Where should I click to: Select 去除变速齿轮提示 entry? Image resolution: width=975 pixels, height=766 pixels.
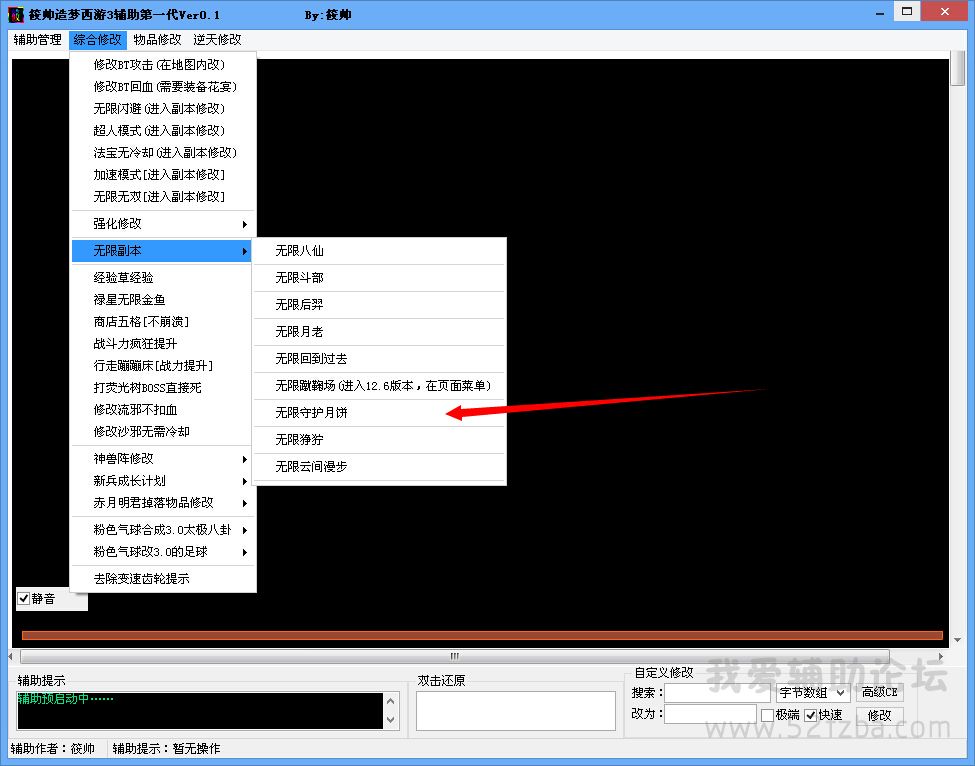point(163,579)
